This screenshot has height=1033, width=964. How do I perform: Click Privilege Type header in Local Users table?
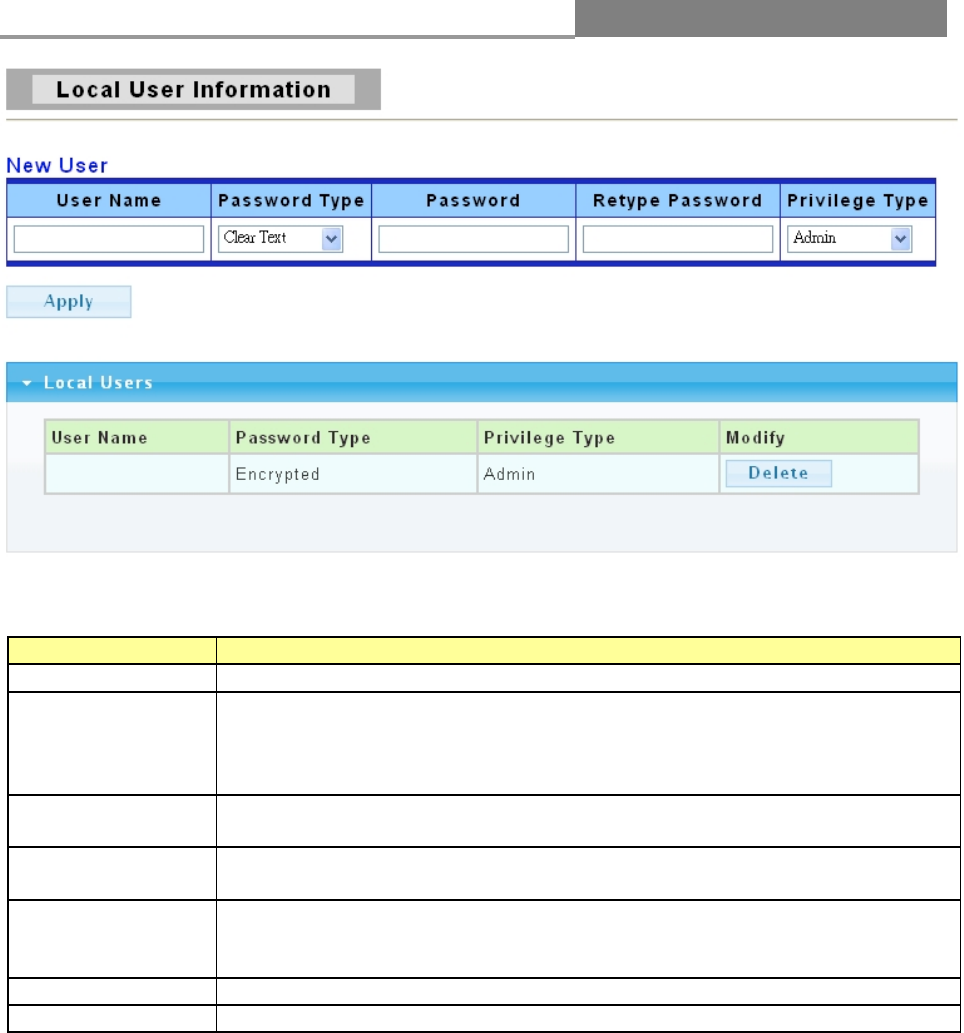click(598, 437)
